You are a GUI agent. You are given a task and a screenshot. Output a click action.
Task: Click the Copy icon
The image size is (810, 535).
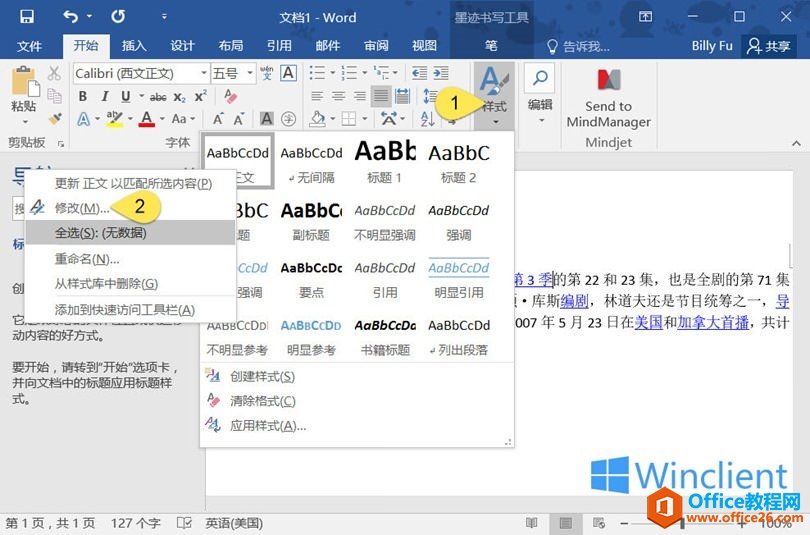pos(54,96)
